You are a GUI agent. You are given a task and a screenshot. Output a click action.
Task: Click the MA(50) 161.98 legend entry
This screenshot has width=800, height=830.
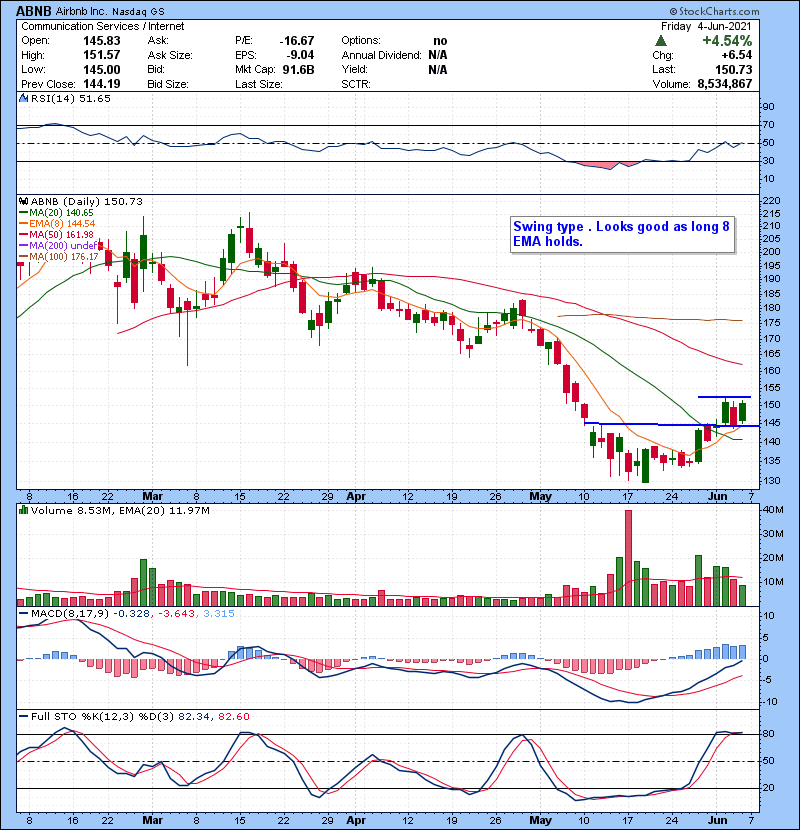click(56, 234)
